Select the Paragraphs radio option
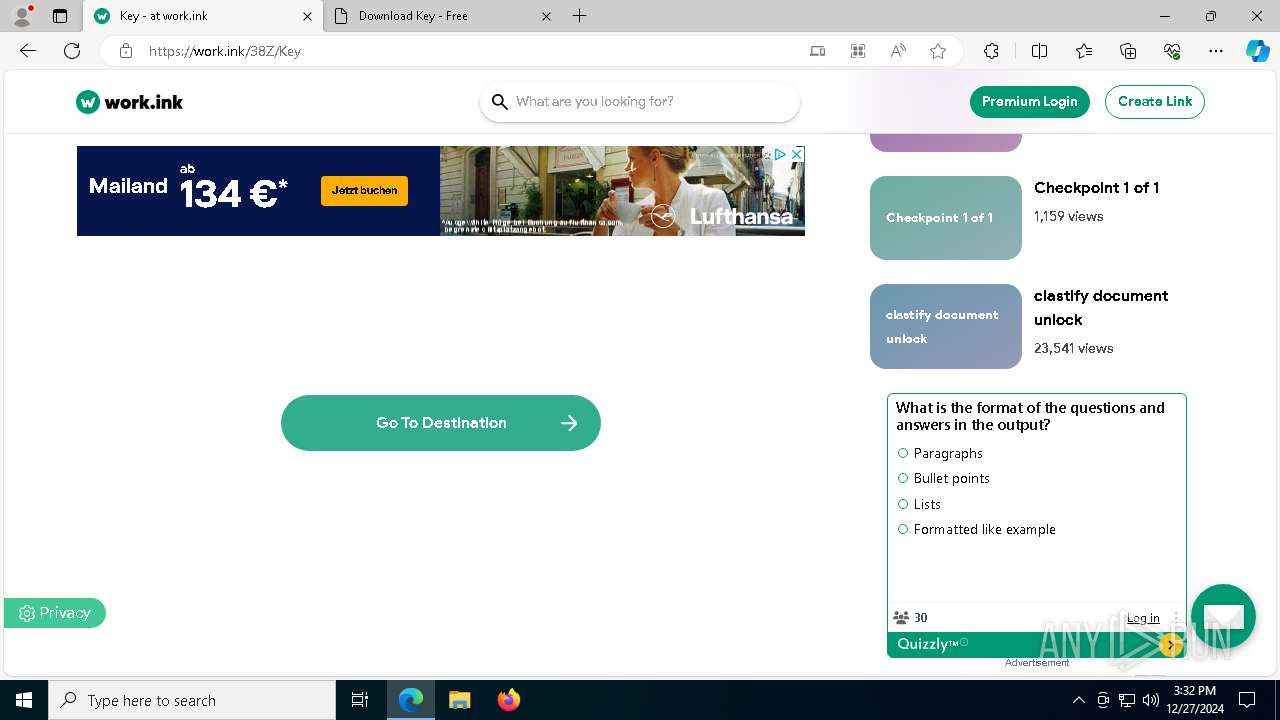This screenshot has width=1280, height=720. click(903, 453)
